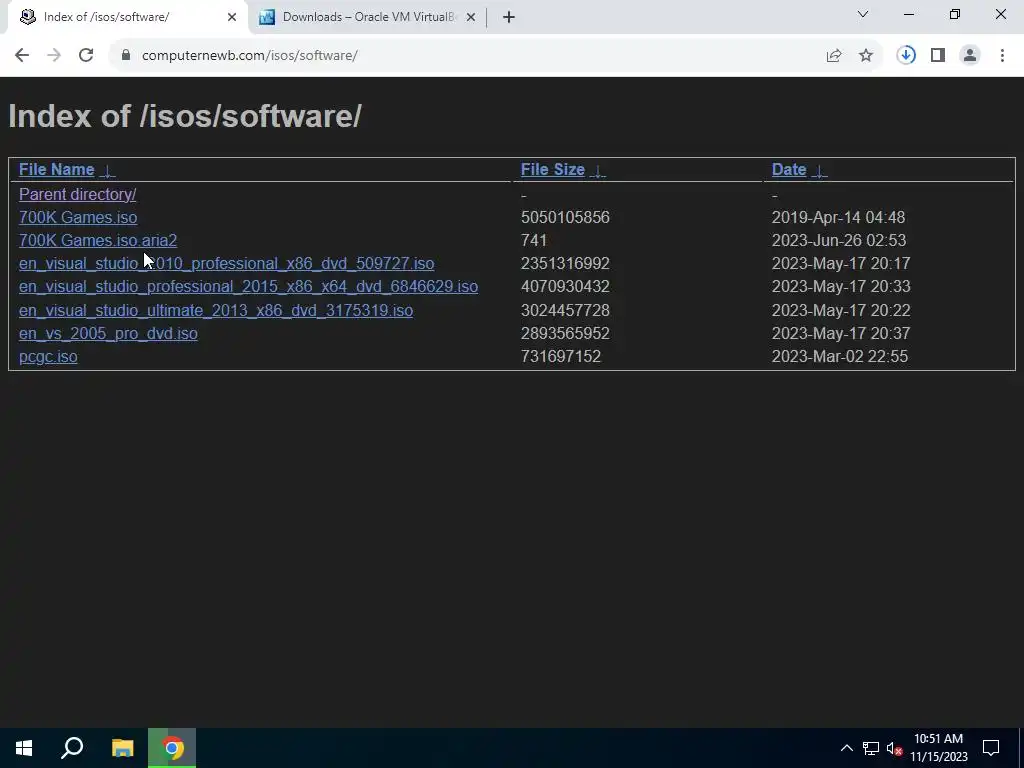Download the 700K Games.iso file
Image resolution: width=1024 pixels, height=768 pixels.
[x=78, y=217]
